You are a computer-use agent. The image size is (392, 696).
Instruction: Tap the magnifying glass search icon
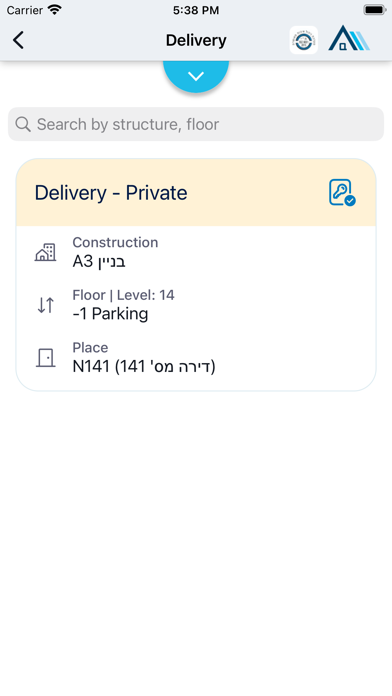pos(23,124)
